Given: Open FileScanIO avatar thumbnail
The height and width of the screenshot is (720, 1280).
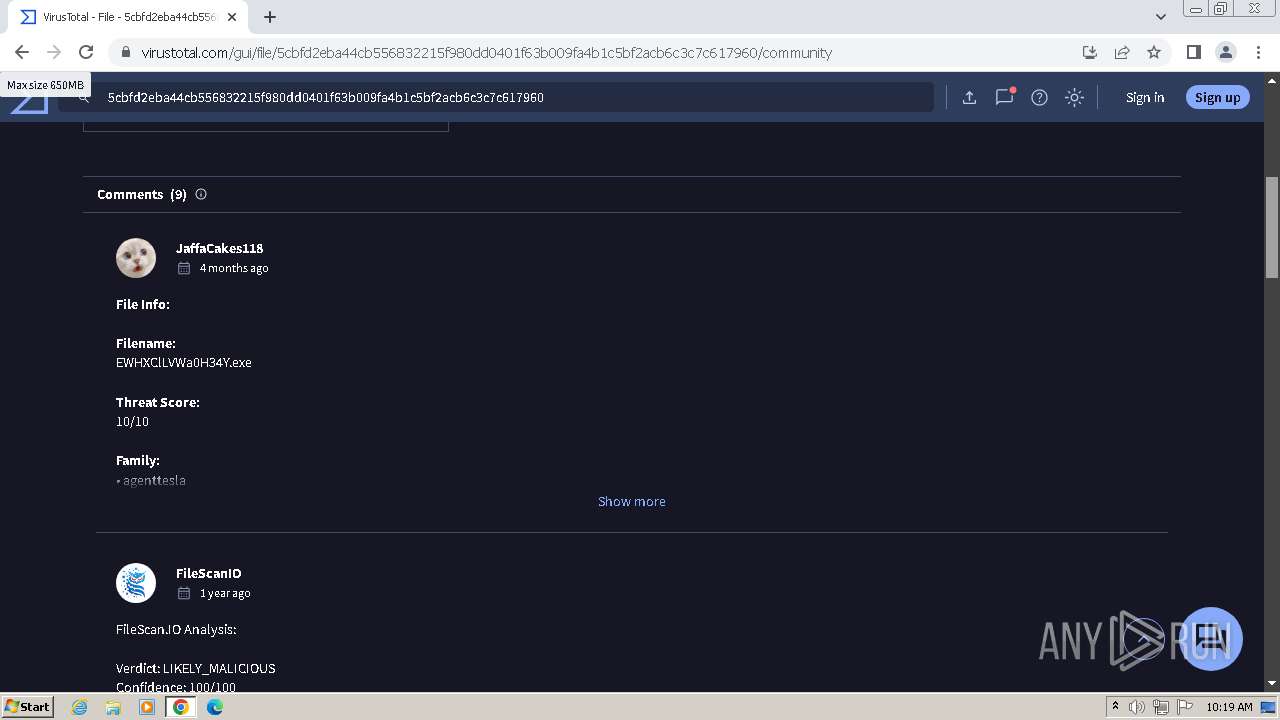Looking at the screenshot, I should [136, 583].
